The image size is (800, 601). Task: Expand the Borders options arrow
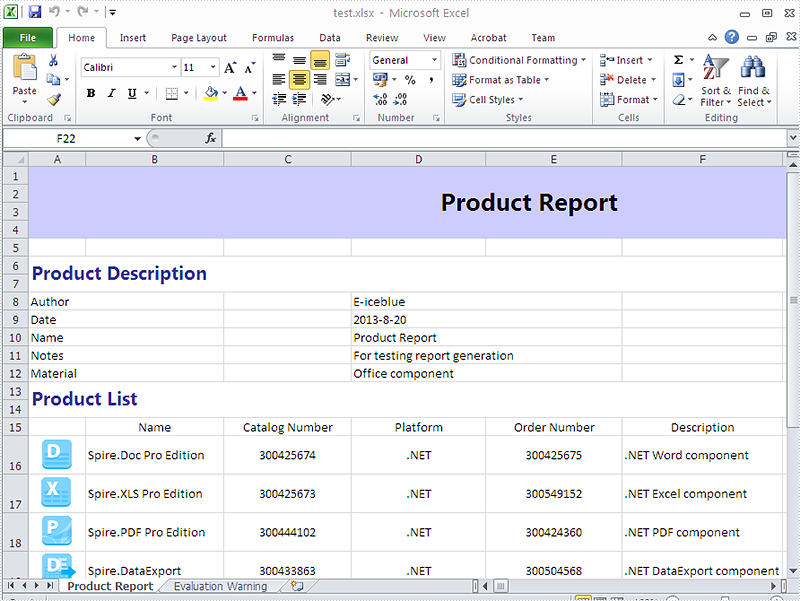(186, 93)
